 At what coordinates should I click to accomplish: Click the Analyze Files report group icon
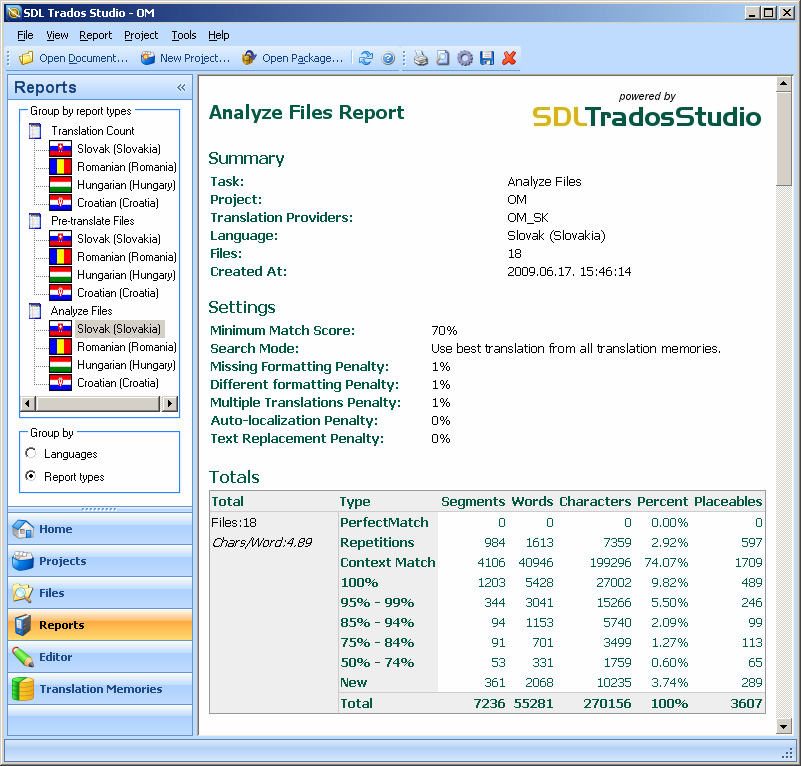tap(35, 311)
